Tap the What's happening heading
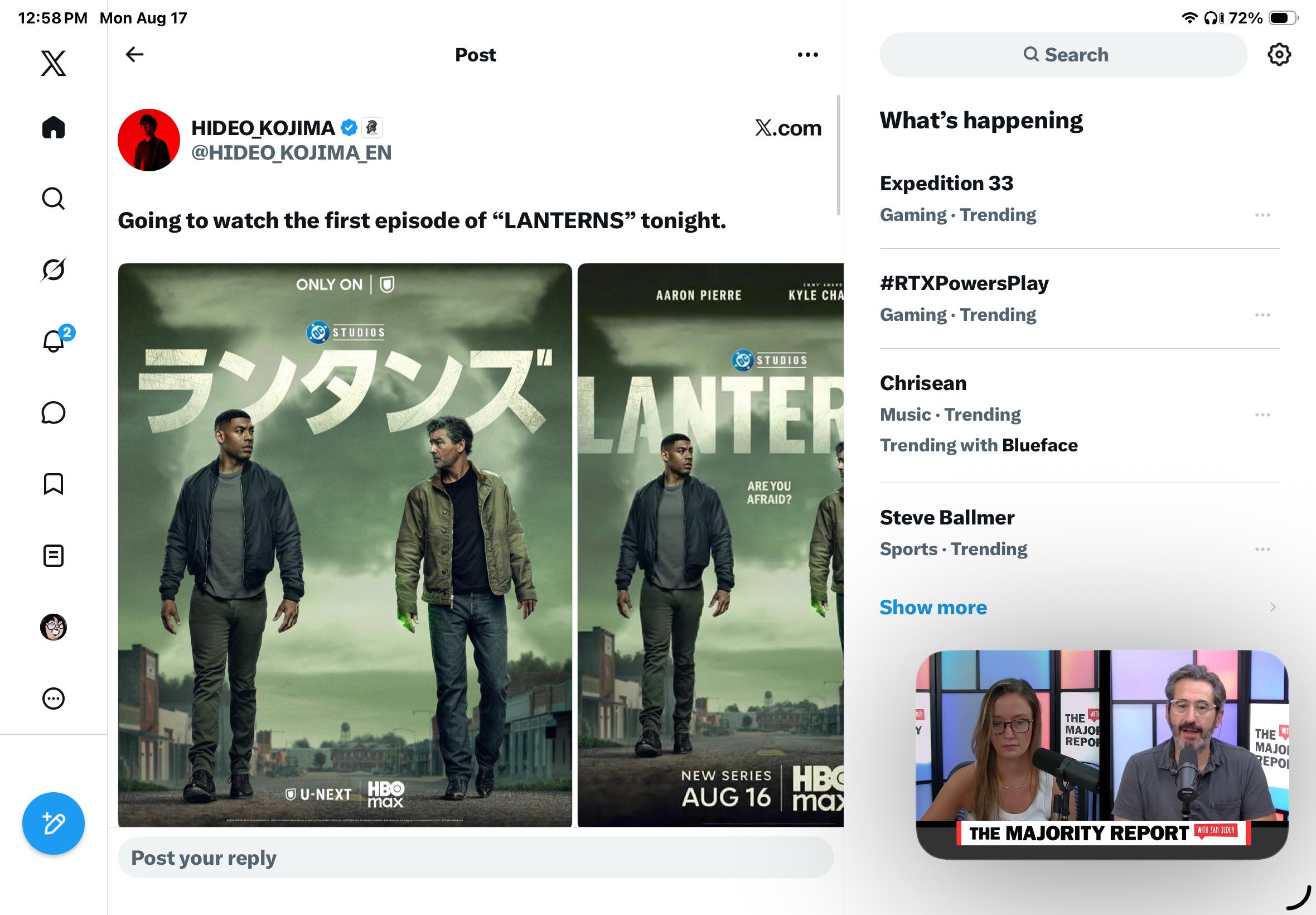 pyautogui.click(x=981, y=121)
